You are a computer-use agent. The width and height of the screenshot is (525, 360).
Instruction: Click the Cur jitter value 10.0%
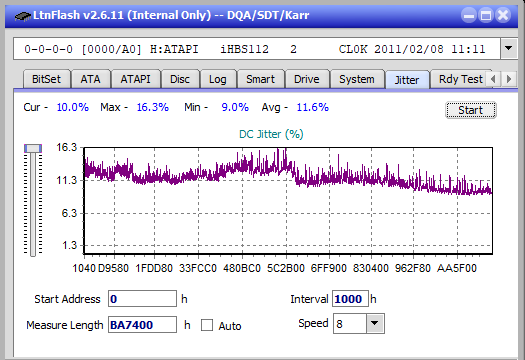72,107
